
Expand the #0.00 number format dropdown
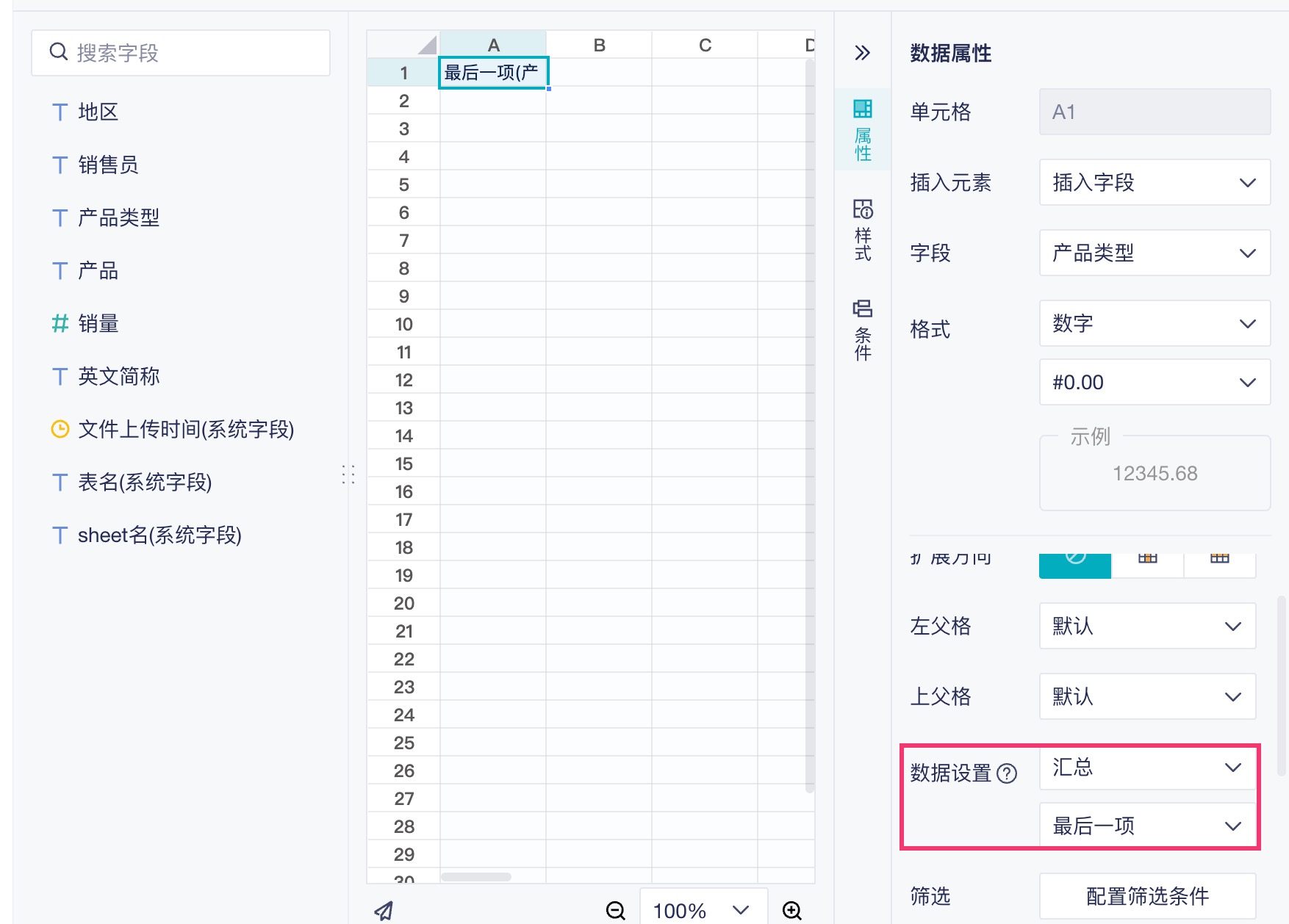[x=1154, y=382]
